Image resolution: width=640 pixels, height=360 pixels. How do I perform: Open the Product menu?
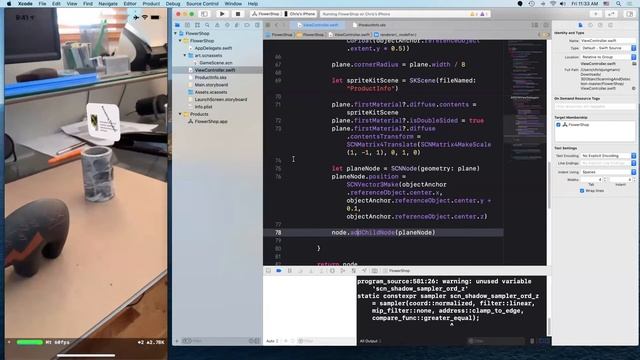click(x=151, y=4)
